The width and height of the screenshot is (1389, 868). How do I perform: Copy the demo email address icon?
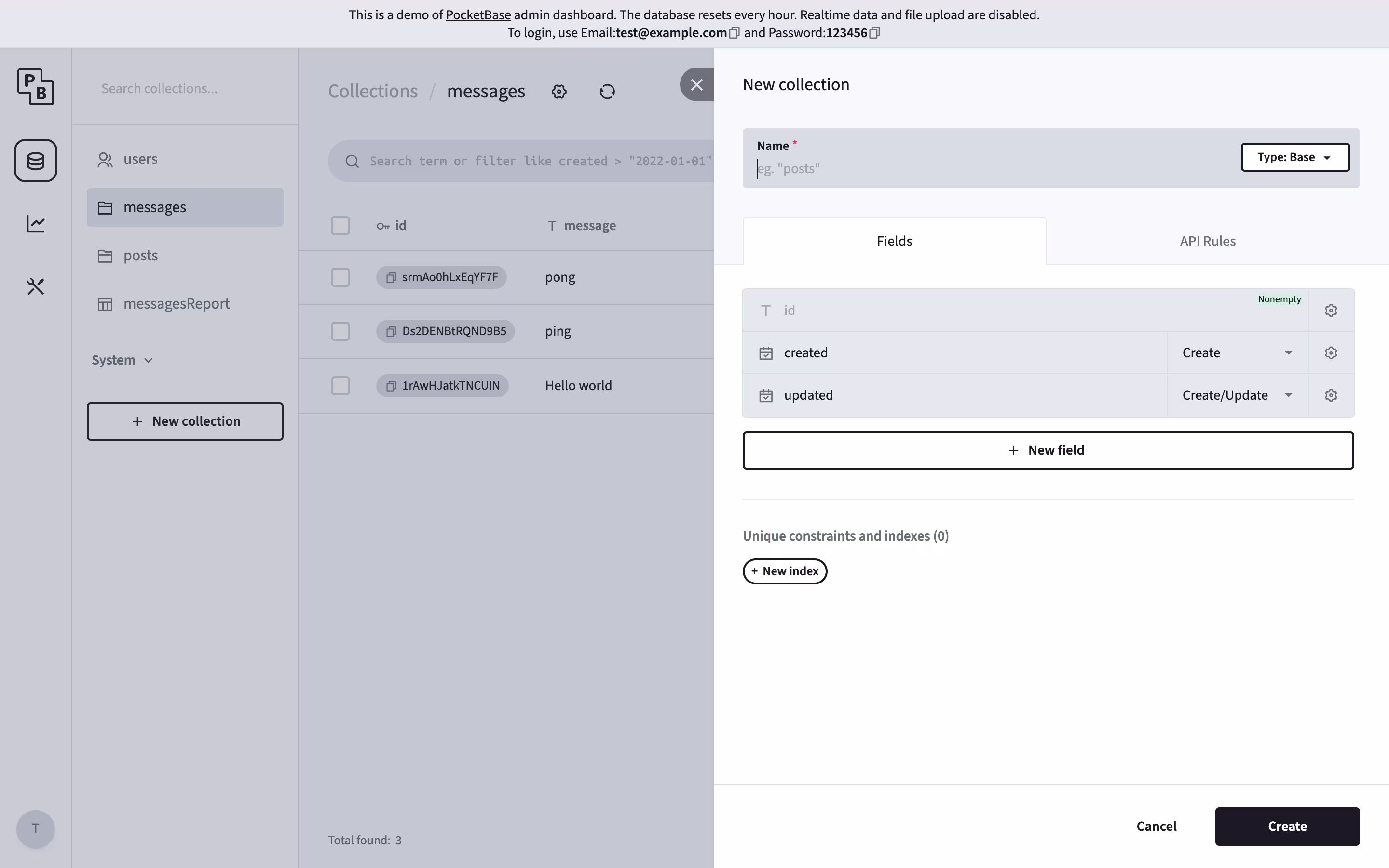coord(734,33)
